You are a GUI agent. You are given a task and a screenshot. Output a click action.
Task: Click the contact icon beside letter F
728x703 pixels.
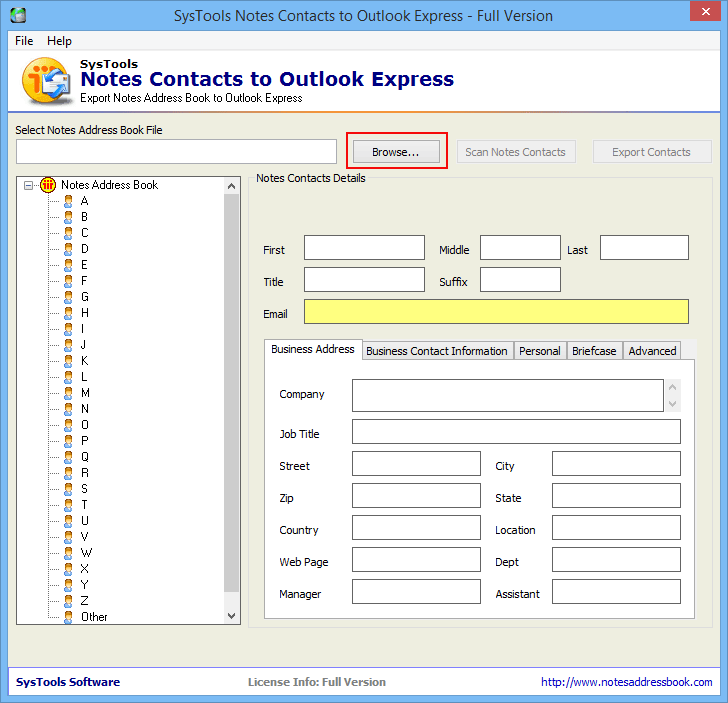tap(68, 281)
